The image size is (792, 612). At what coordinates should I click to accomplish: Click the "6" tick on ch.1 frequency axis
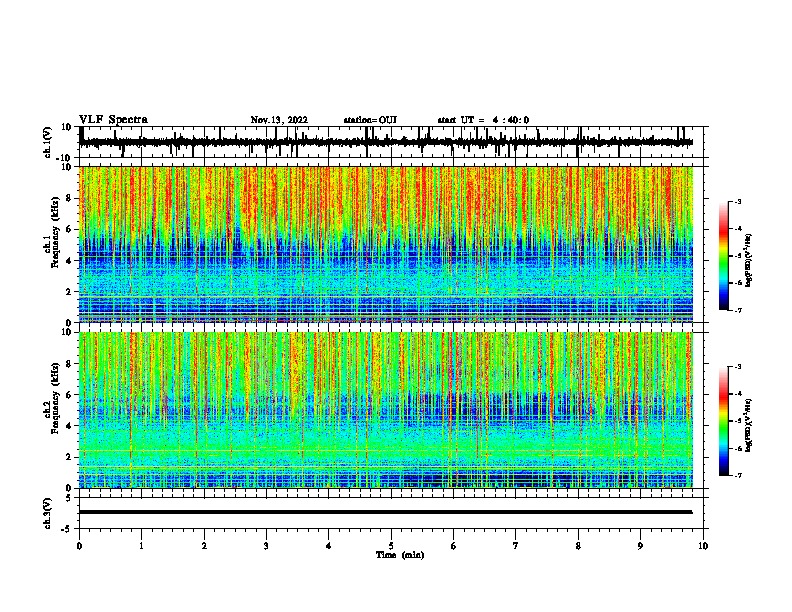tap(70, 229)
